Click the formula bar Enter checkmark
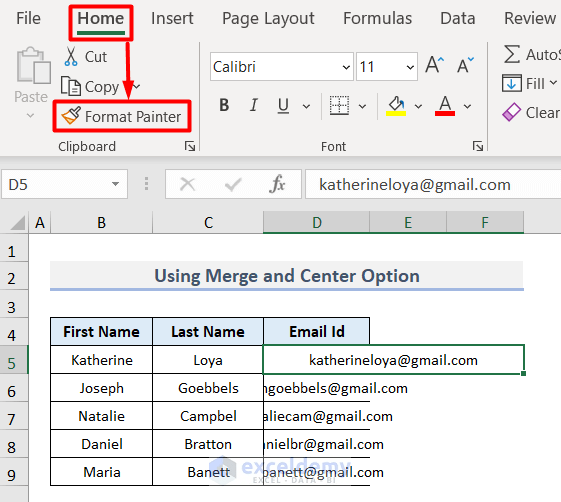The width and height of the screenshot is (561, 502). point(233,185)
